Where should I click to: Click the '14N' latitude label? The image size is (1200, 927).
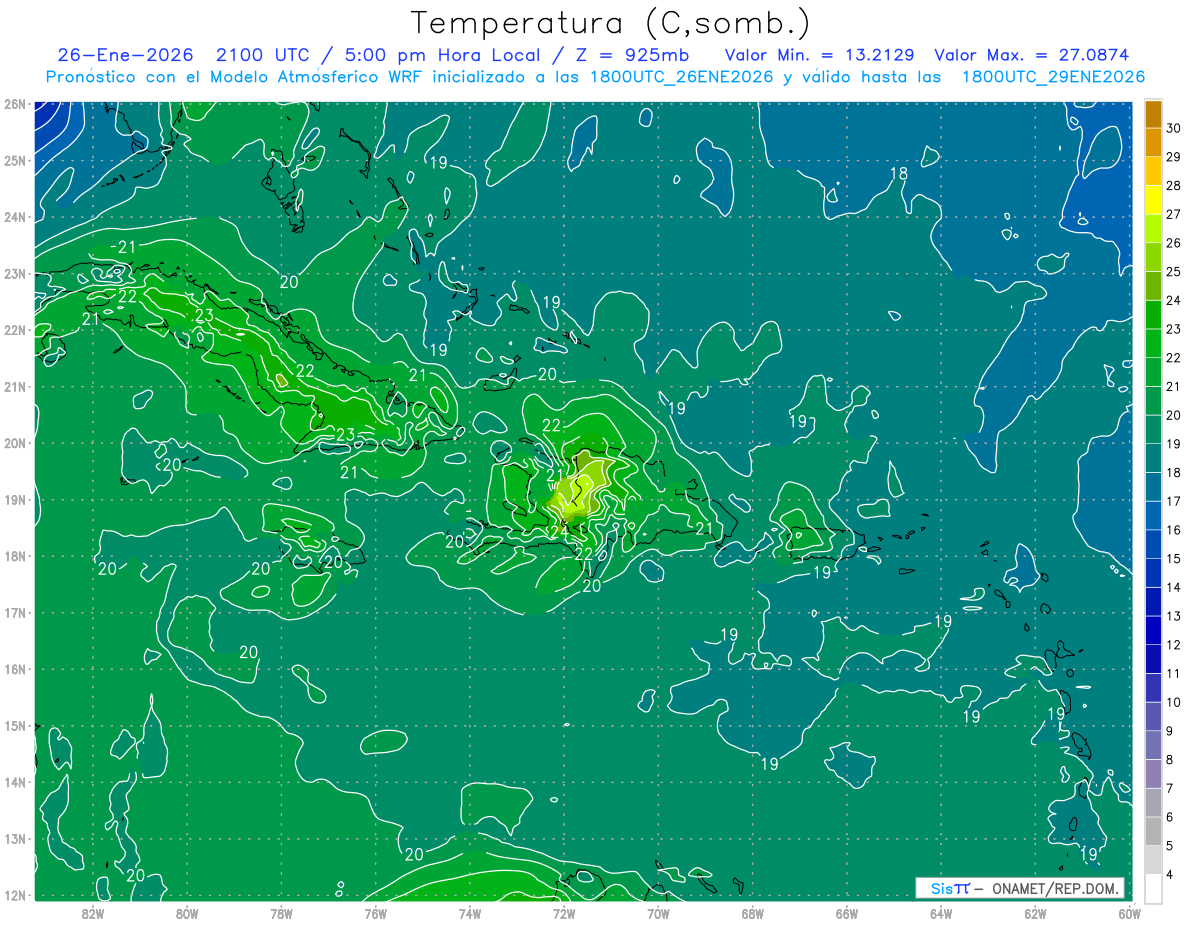pos(15,782)
